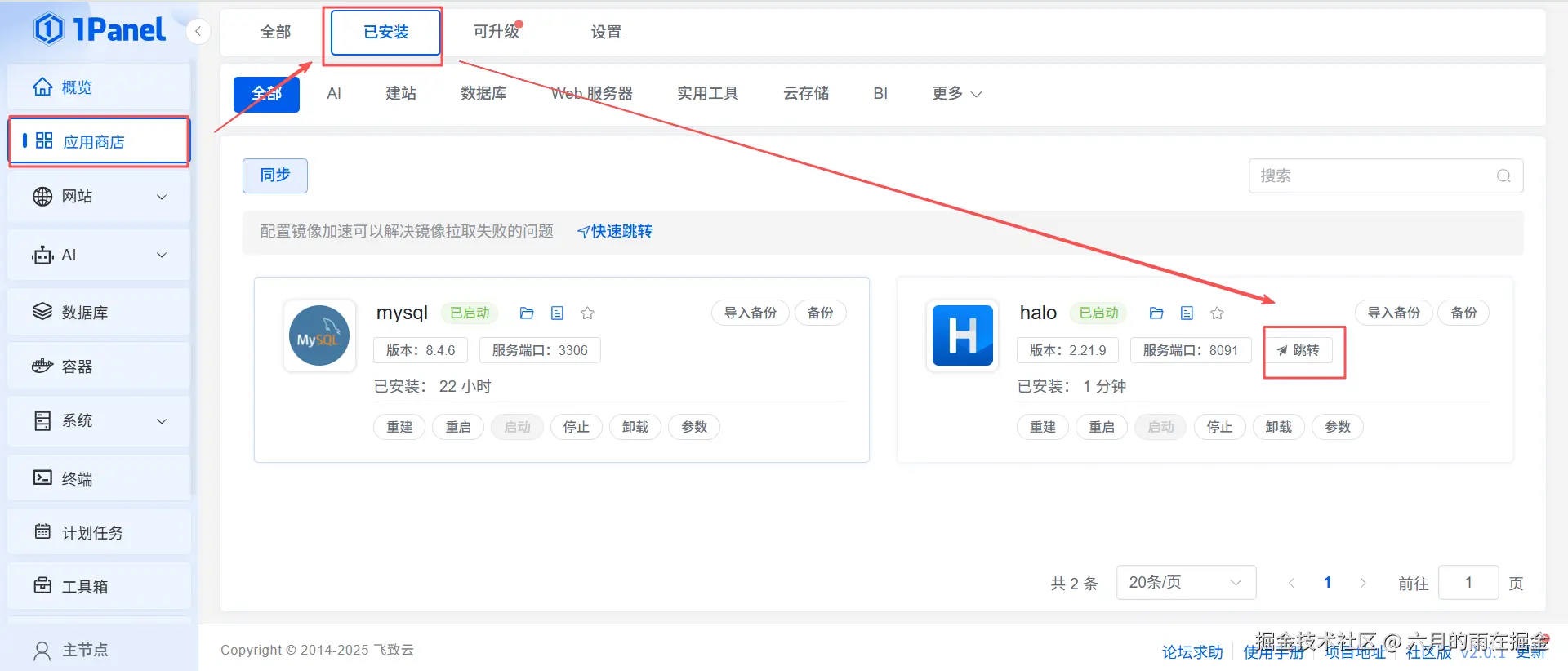Click halo 停止 button
The height and width of the screenshot is (671, 1568).
pyautogui.click(x=1219, y=428)
